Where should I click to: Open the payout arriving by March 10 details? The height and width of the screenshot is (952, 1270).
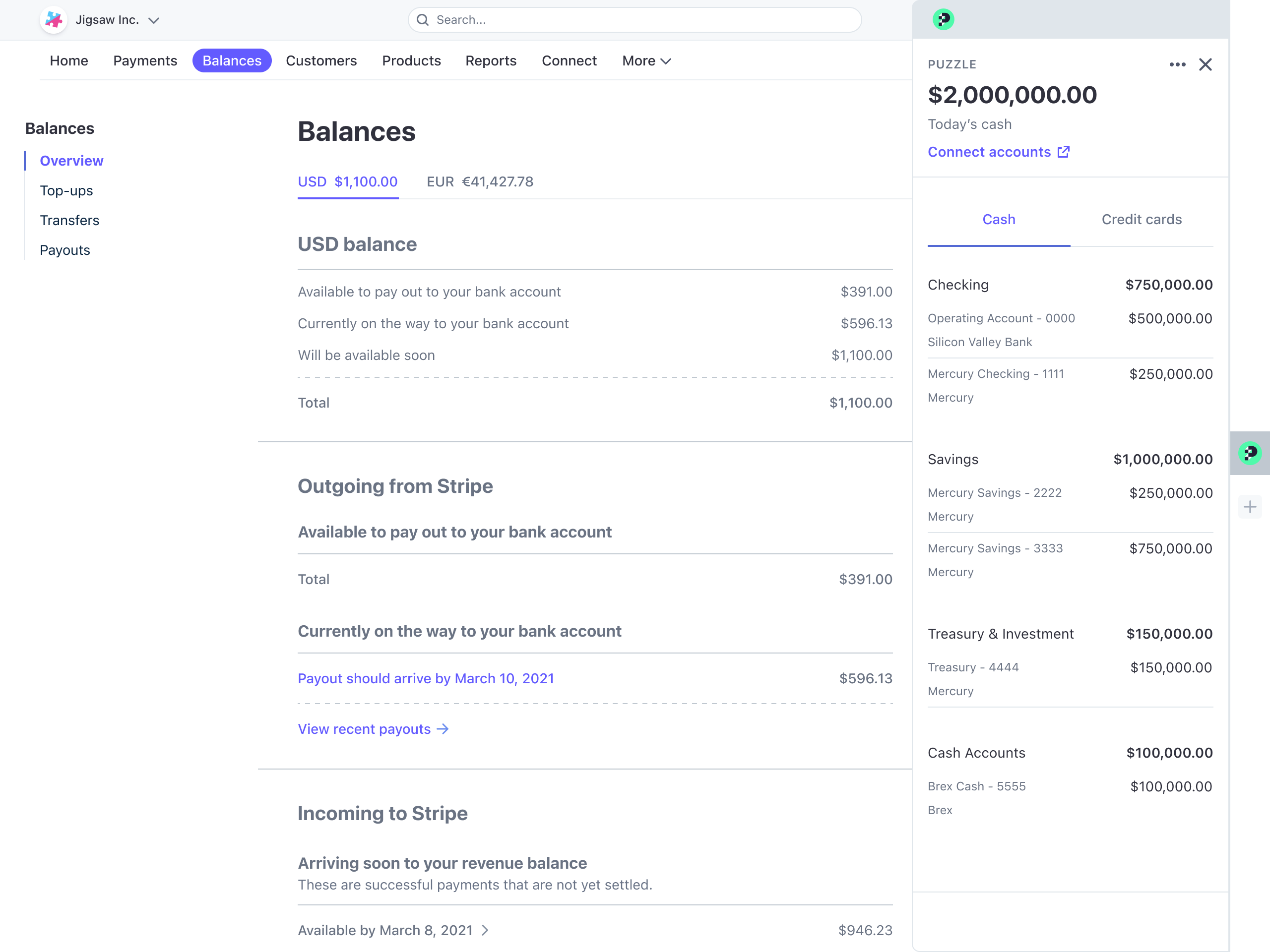click(426, 678)
